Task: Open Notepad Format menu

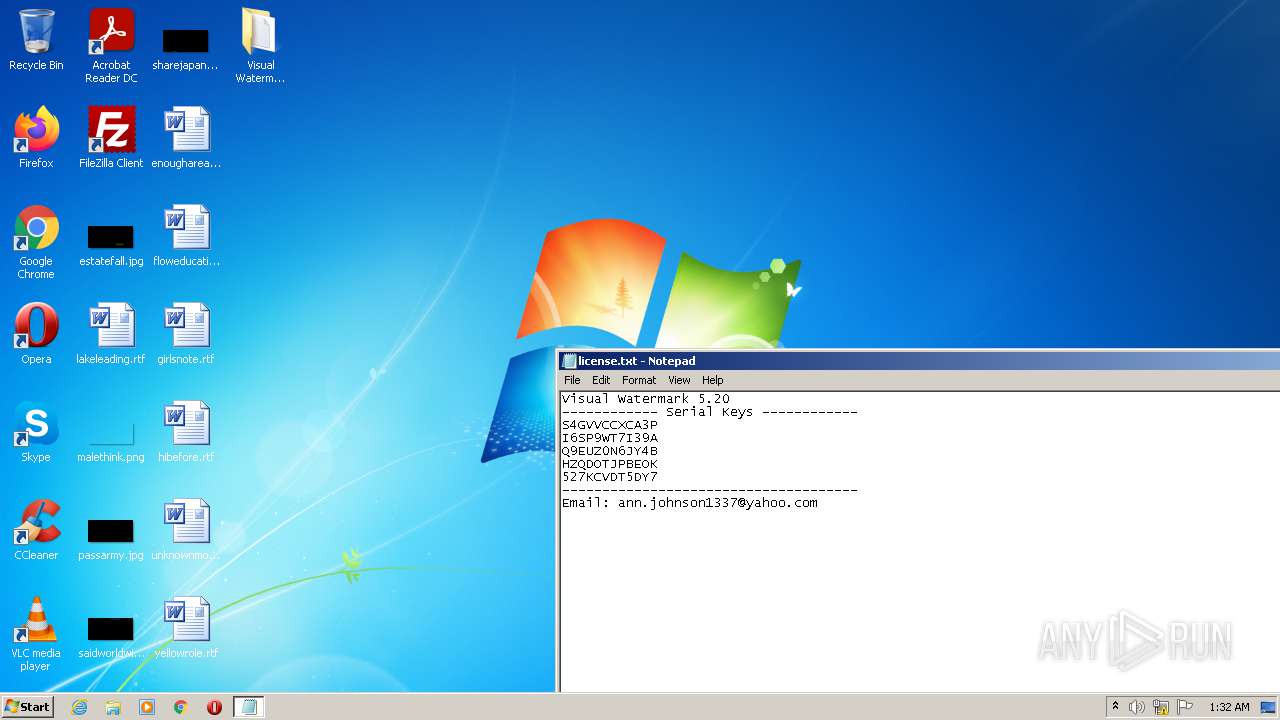Action: (639, 380)
